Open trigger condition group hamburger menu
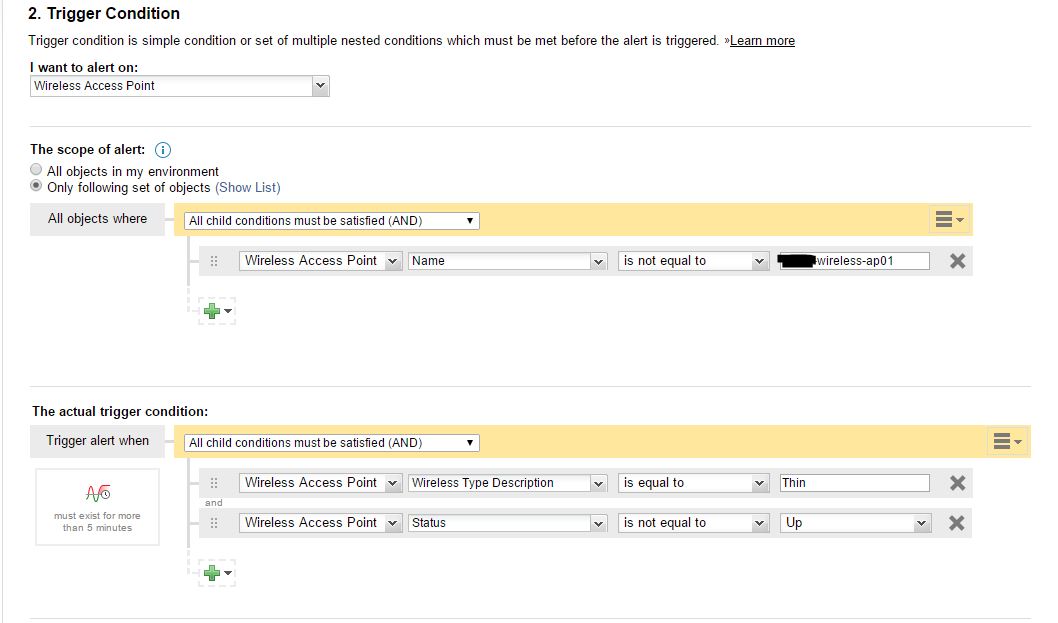 [x=1007, y=441]
